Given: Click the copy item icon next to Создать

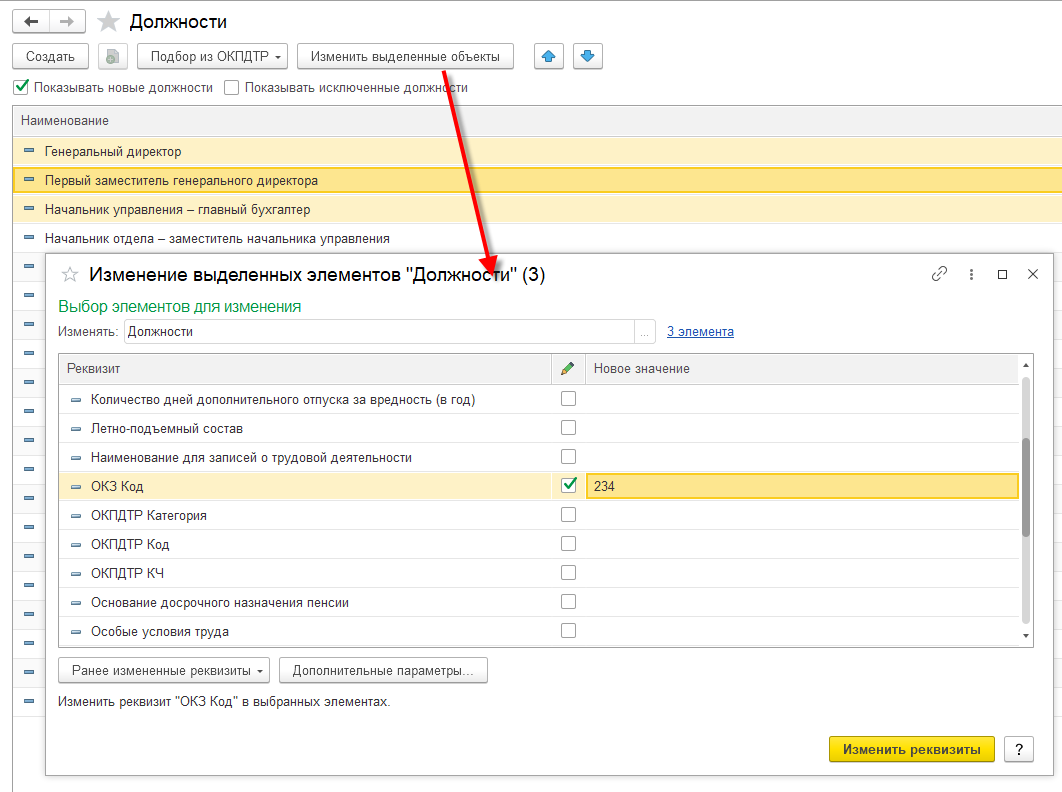Looking at the screenshot, I should click(113, 57).
